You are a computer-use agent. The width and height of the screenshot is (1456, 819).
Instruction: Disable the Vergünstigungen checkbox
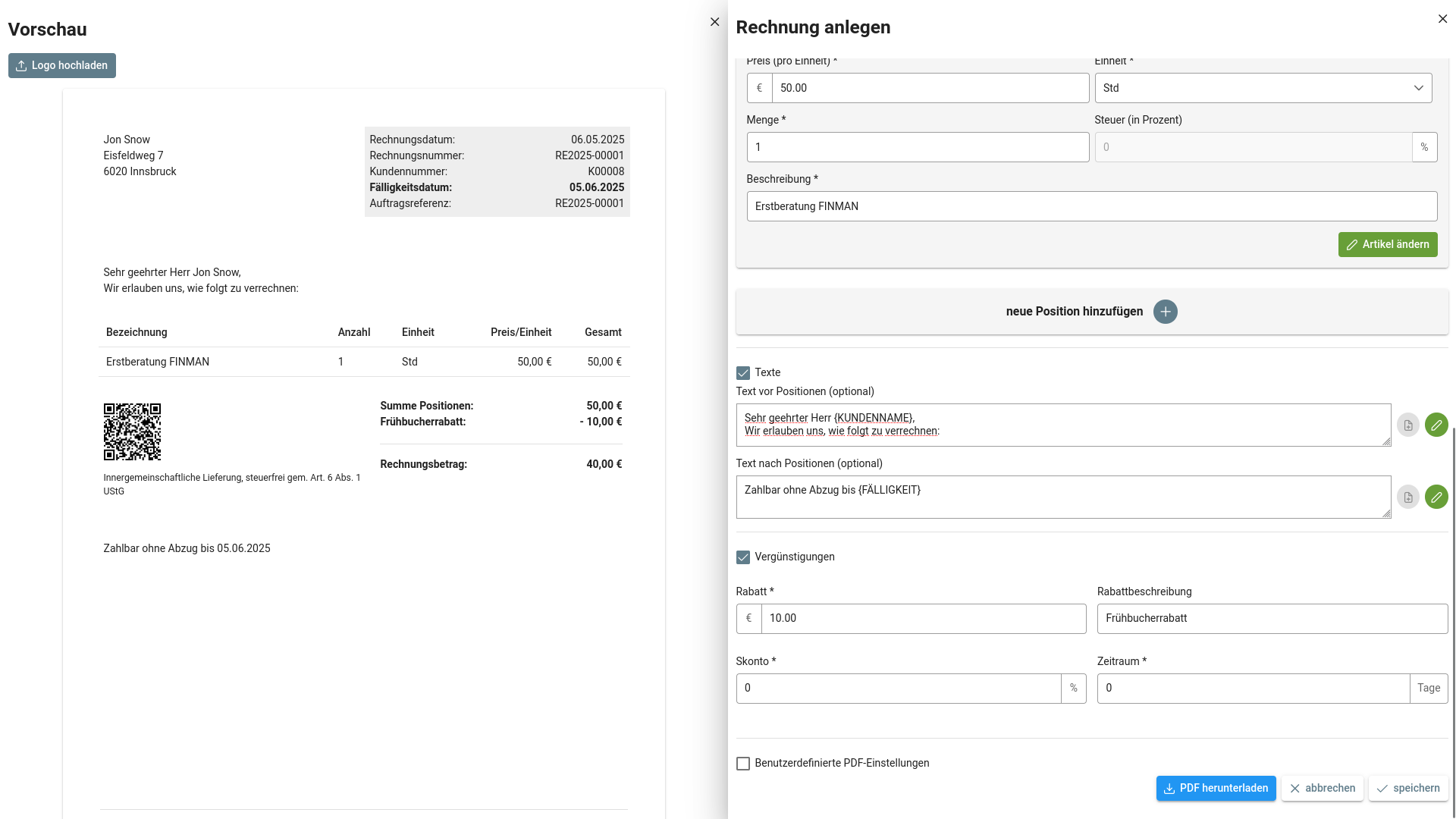[743, 557]
